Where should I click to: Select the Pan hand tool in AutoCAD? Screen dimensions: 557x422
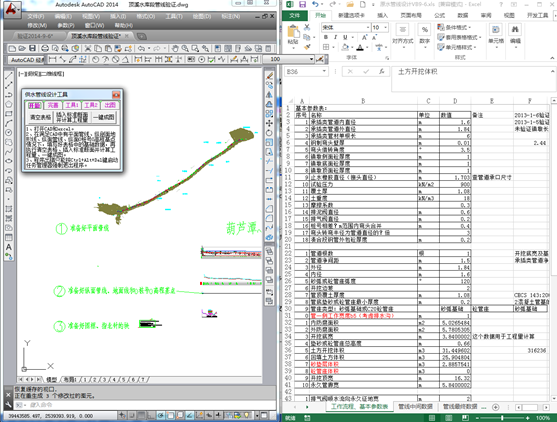click(x=175, y=48)
